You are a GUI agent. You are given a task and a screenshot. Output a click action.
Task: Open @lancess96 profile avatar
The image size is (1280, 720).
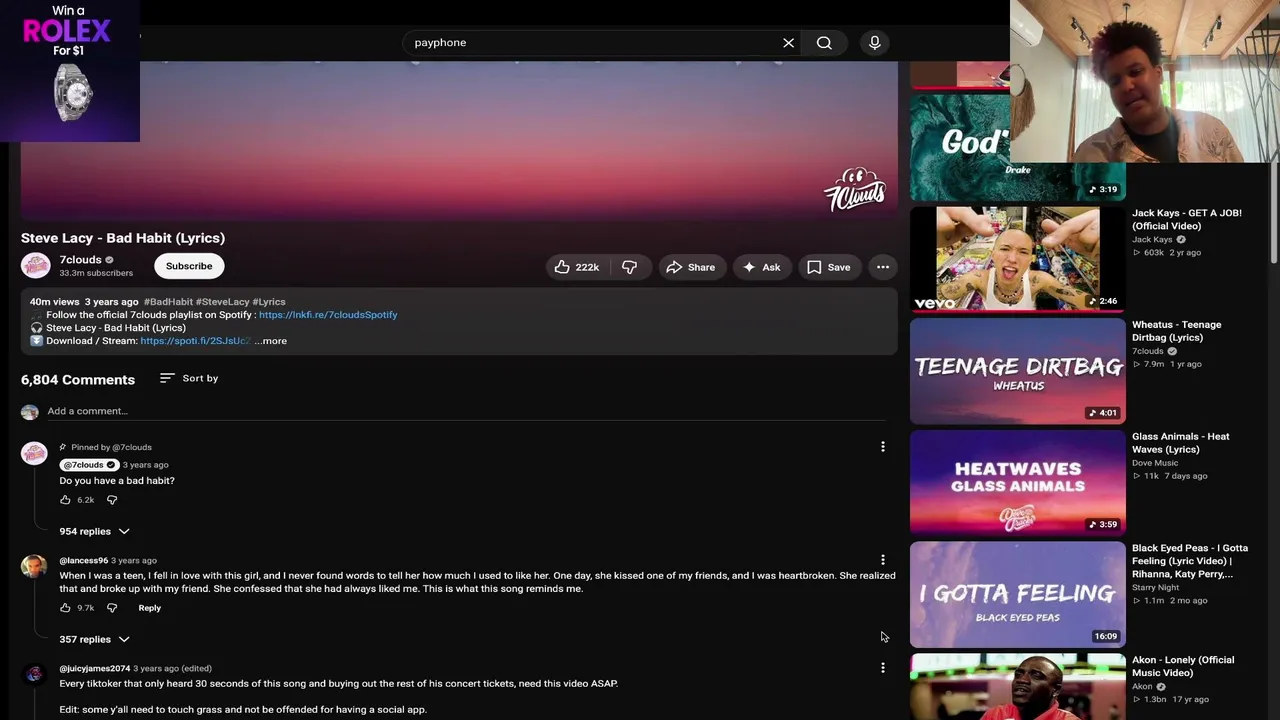34,566
